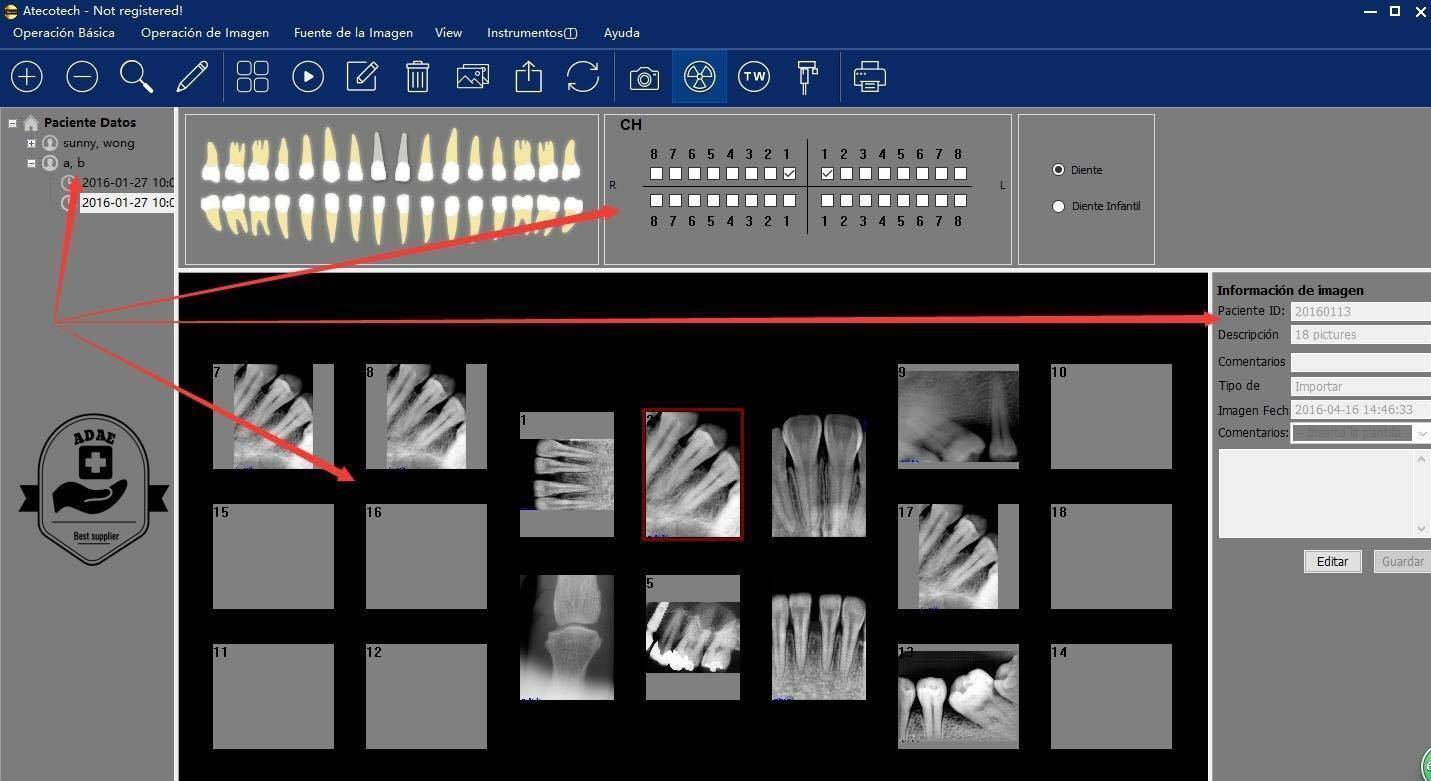The height and width of the screenshot is (781, 1431).
Task: Click the user avatar icon next to sunny, wong
Action: pyautogui.click(x=50, y=143)
